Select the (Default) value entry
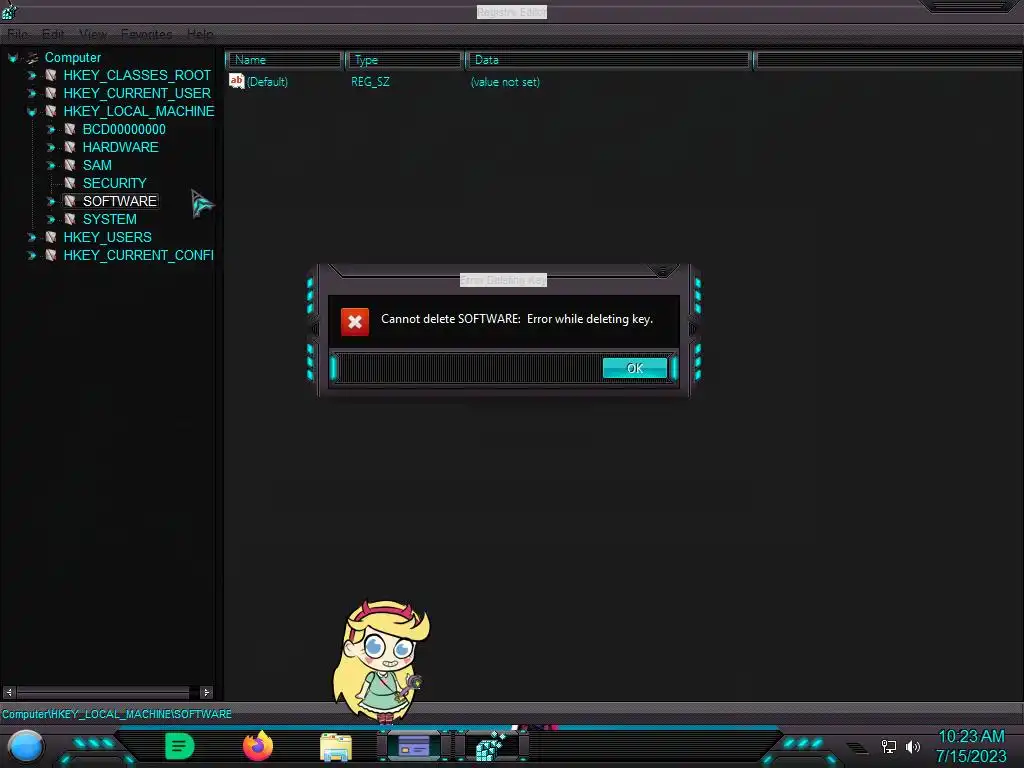Screen dimensions: 1024x768 (267, 82)
